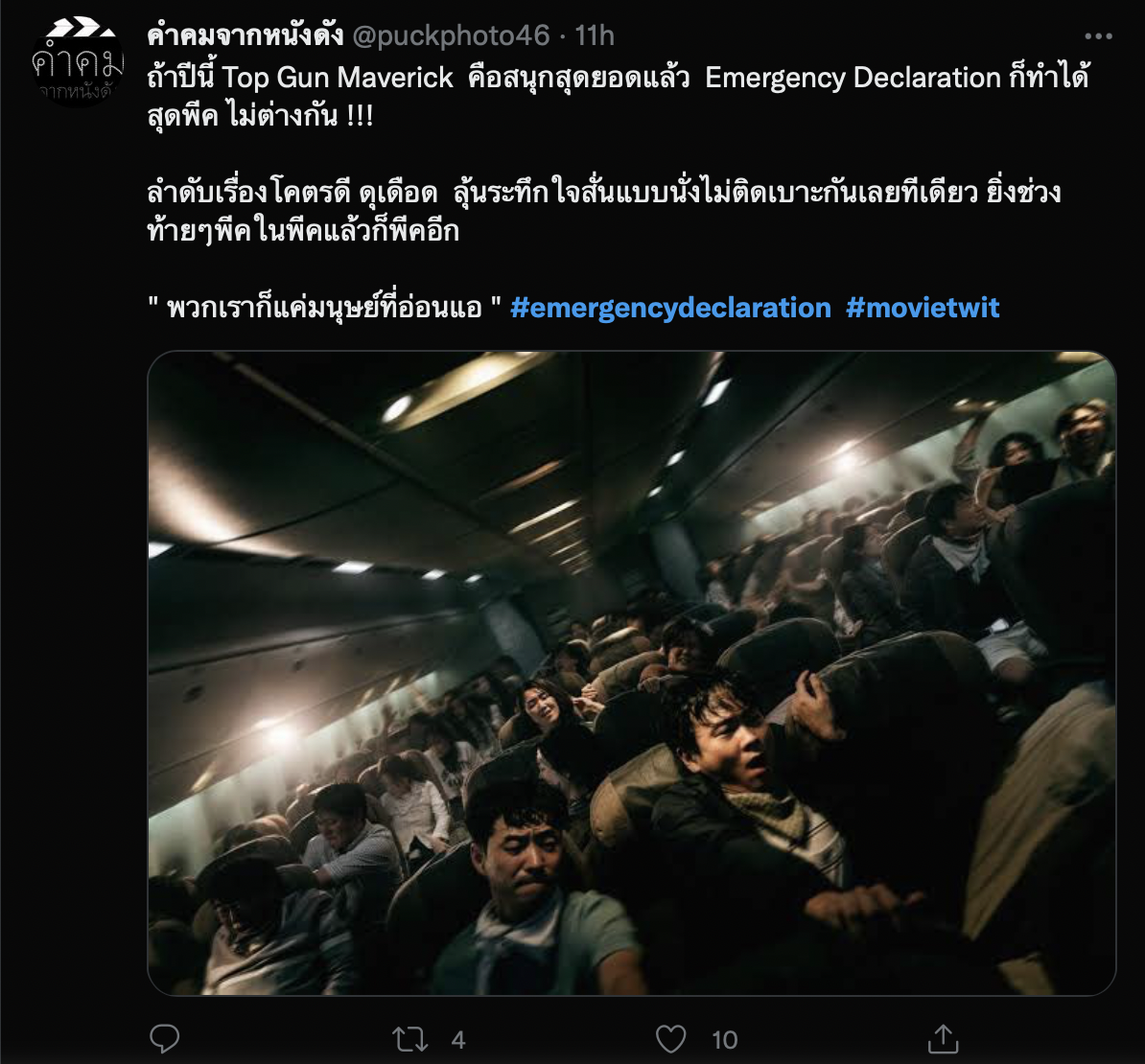Click the quoted line พวกเราก็แค่มนุษย์ที่อ่อนแอ
This screenshot has width=1145, height=1064.
[x=324, y=308]
